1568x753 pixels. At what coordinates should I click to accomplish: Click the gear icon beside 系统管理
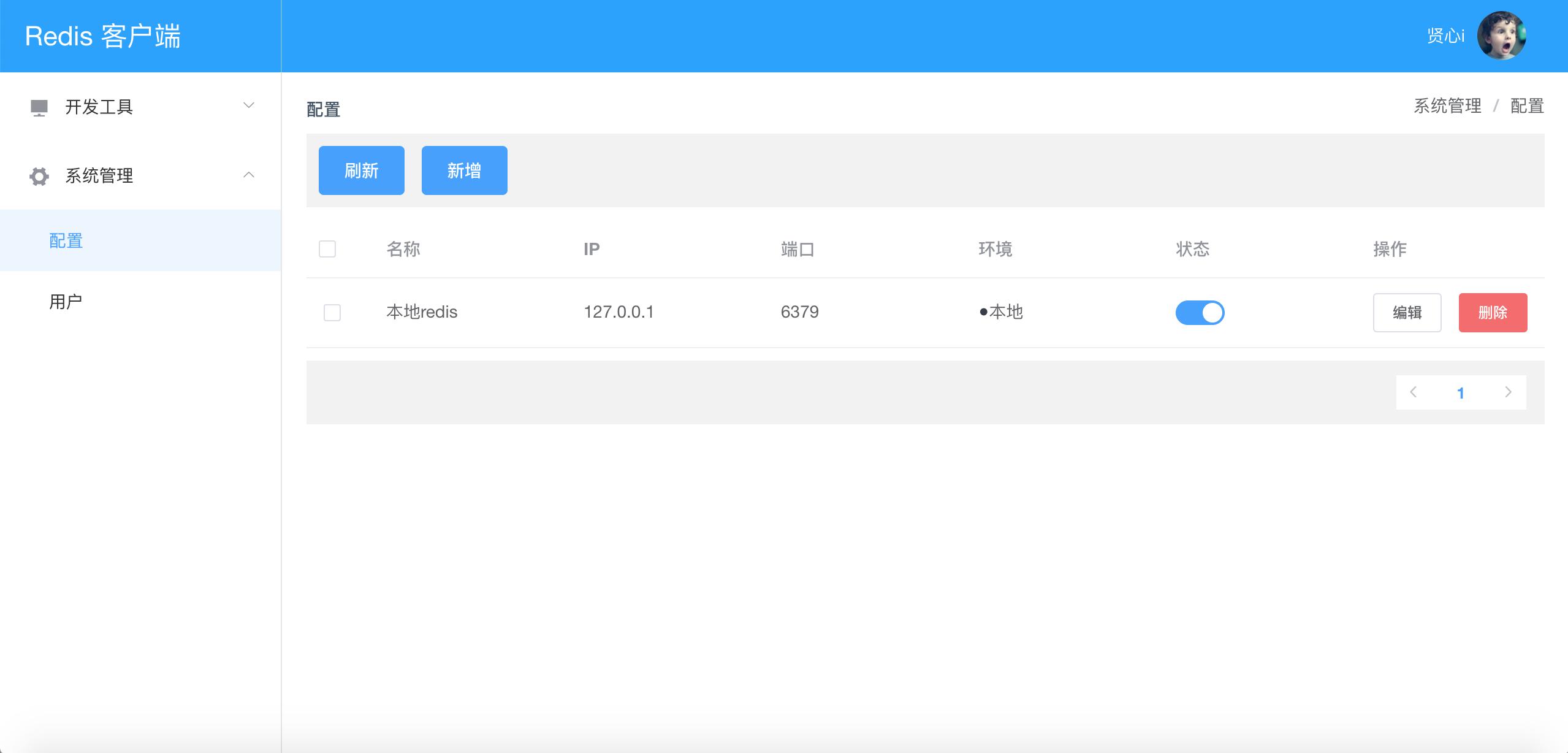[x=38, y=177]
